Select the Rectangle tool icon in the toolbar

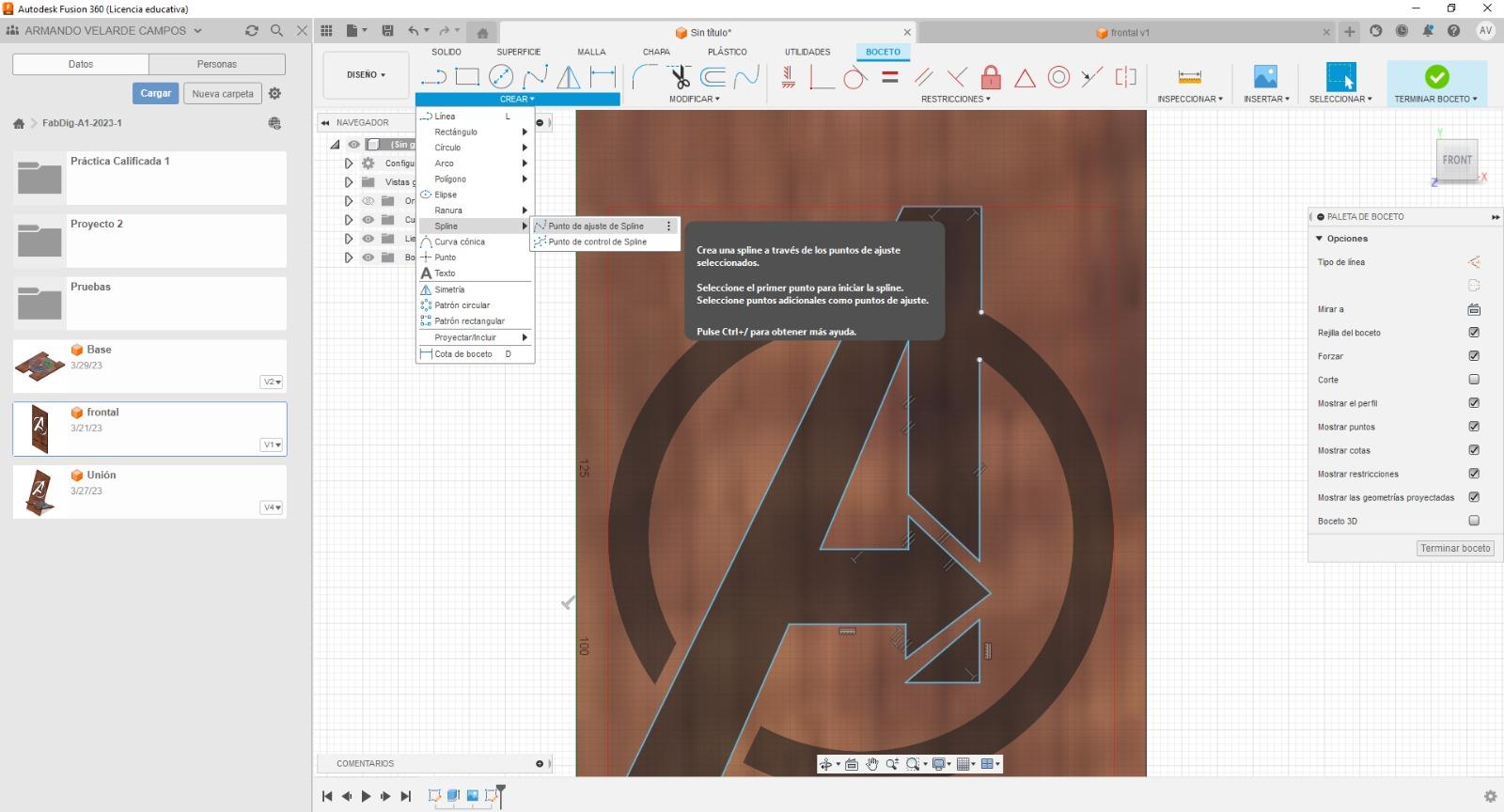[x=467, y=77]
